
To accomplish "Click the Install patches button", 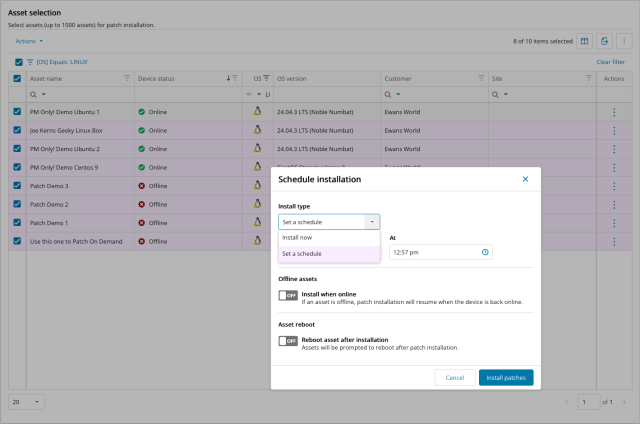I will point(507,378).
